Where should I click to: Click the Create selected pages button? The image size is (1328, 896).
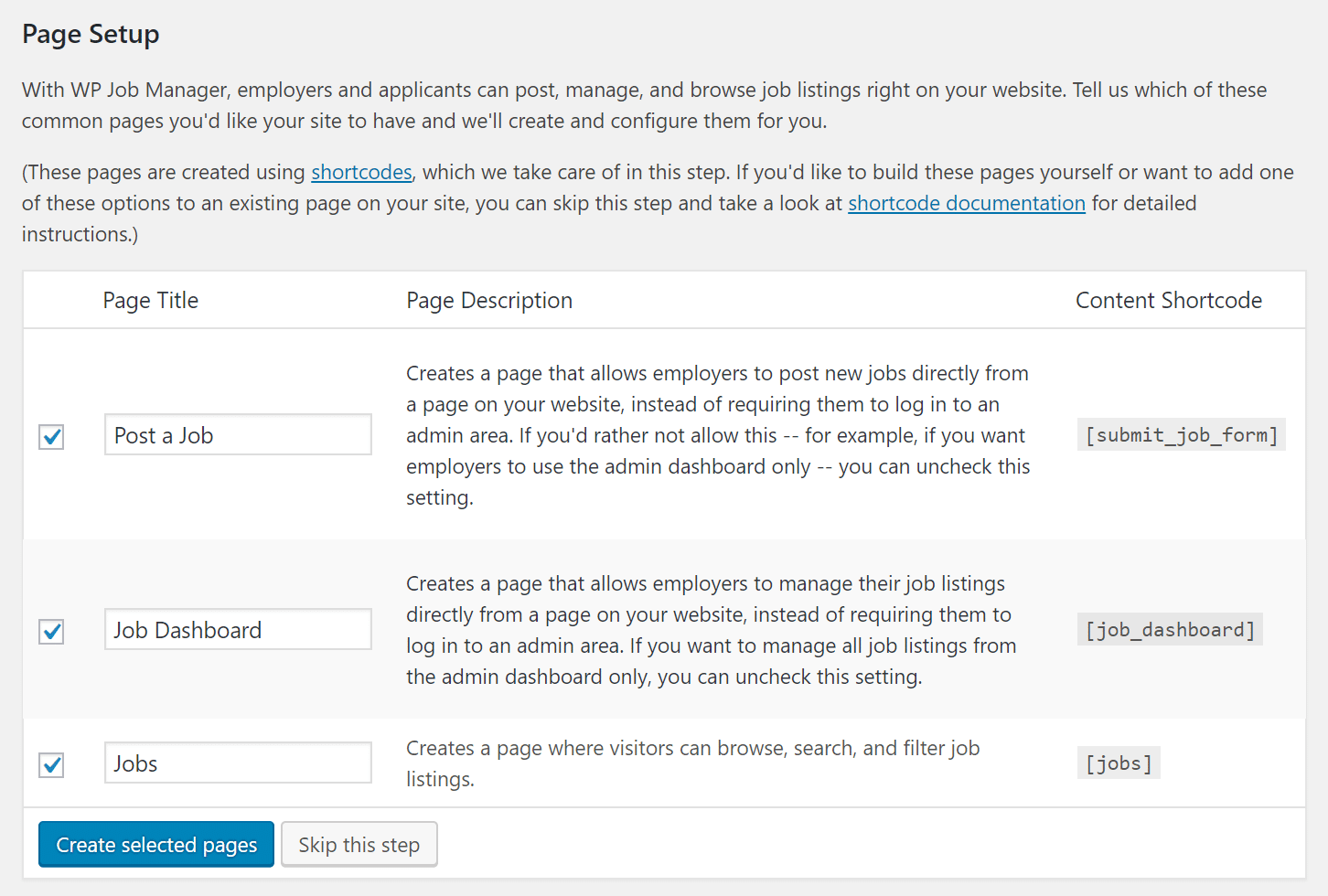[x=155, y=844]
